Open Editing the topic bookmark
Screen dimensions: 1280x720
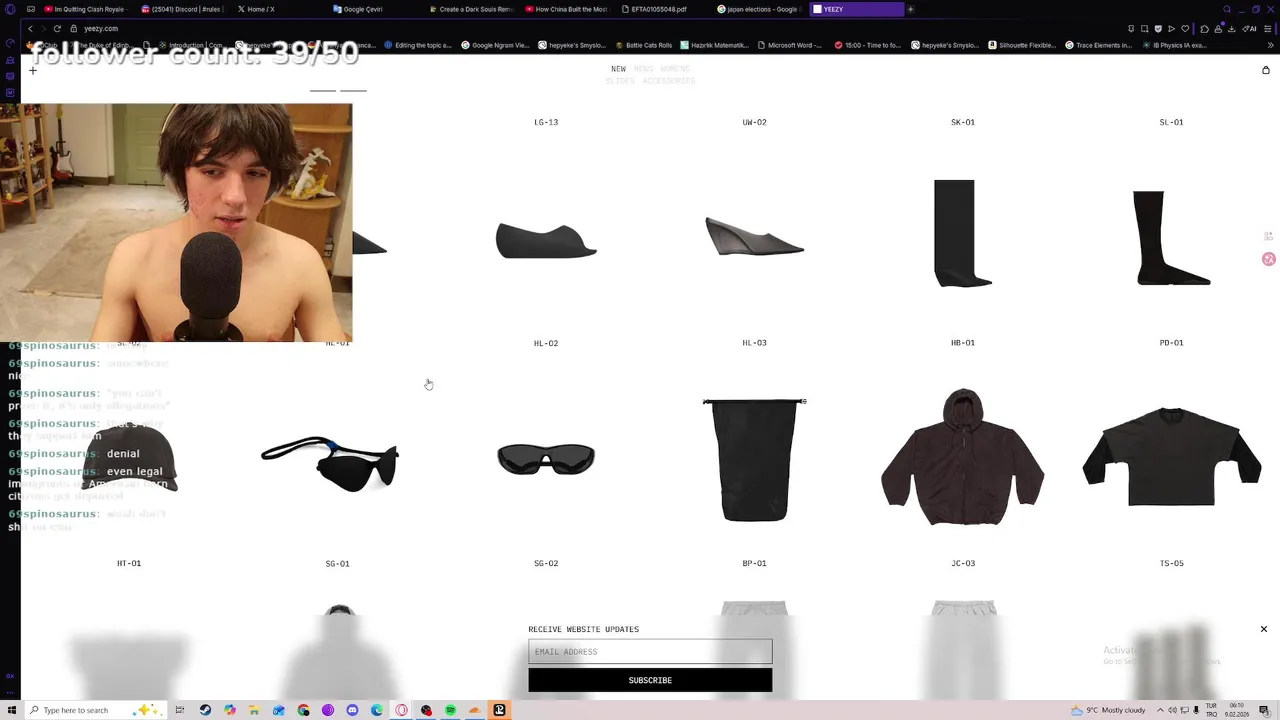click(x=418, y=45)
